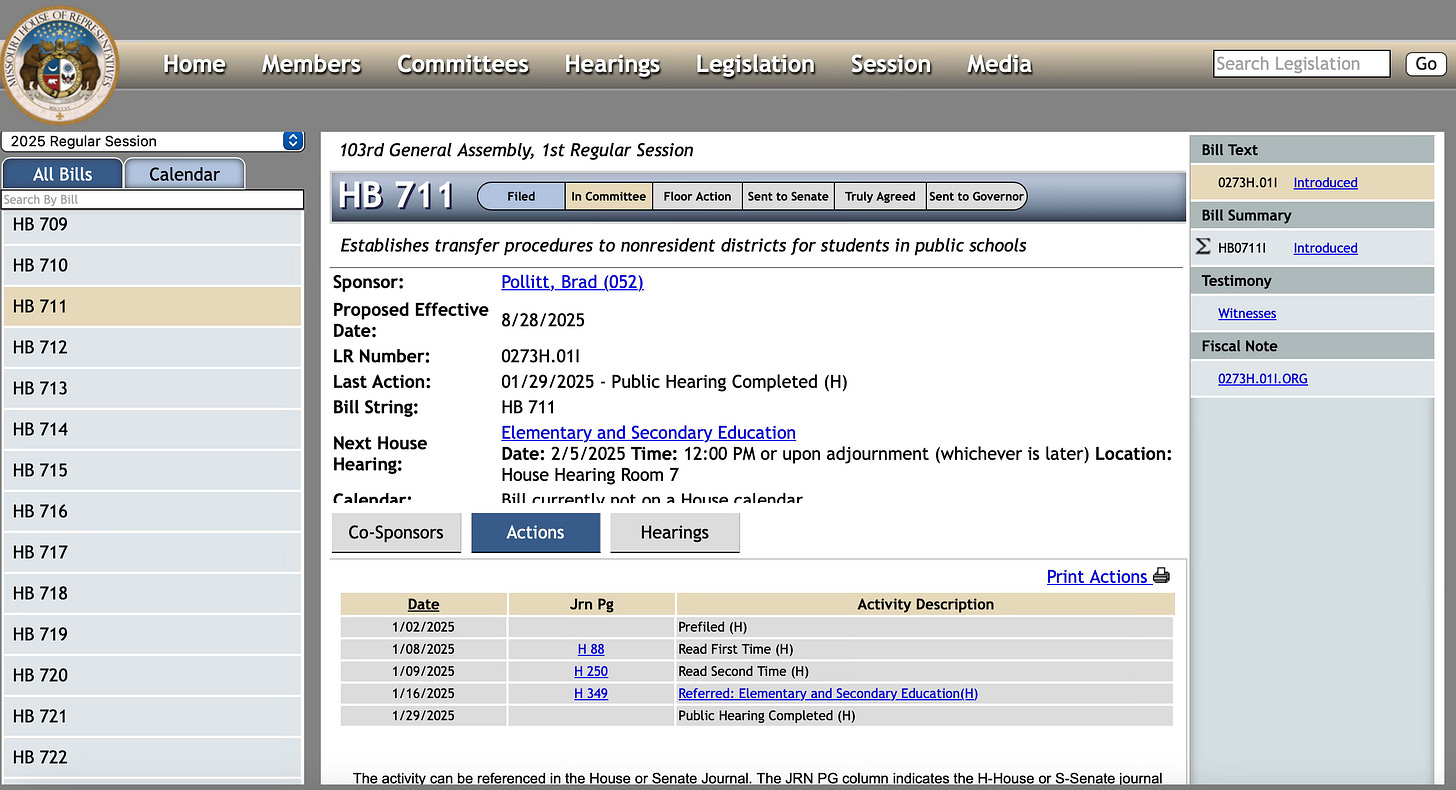The height and width of the screenshot is (790, 1456).
Task: Select HB 722 in the bill list
Action: click(152, 758)
